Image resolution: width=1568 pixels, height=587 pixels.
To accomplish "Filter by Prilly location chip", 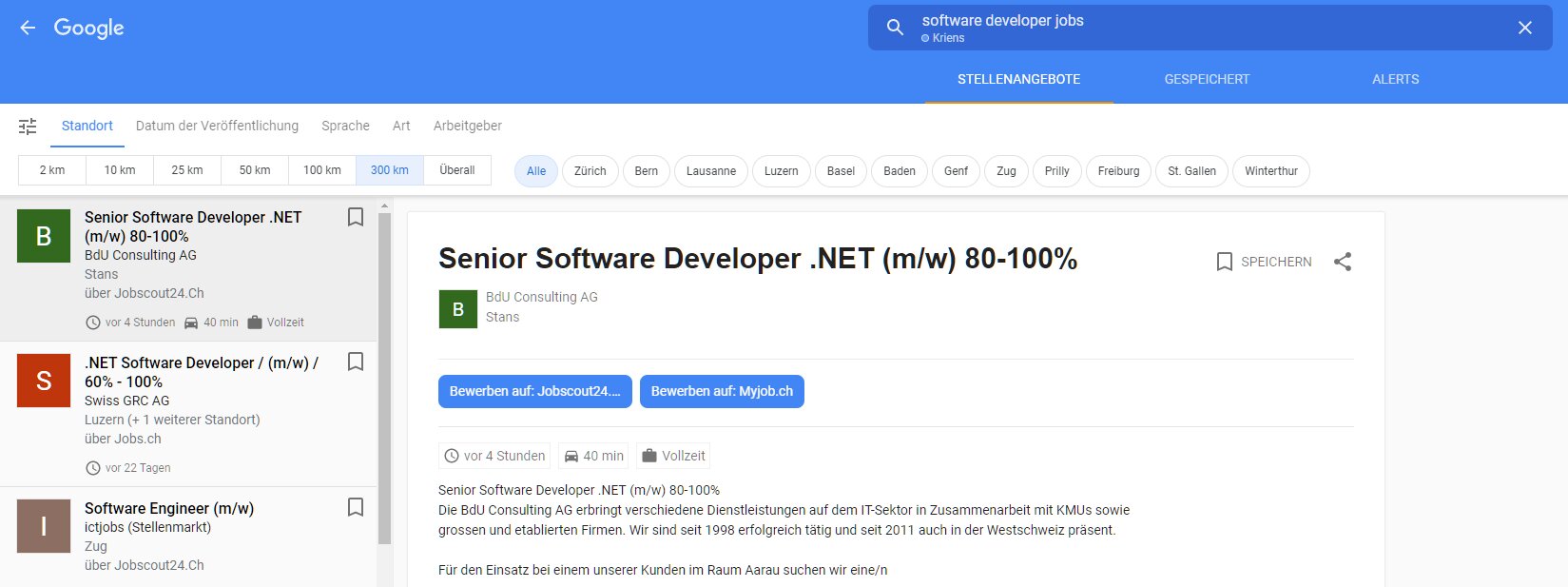I will [1056, 171].
